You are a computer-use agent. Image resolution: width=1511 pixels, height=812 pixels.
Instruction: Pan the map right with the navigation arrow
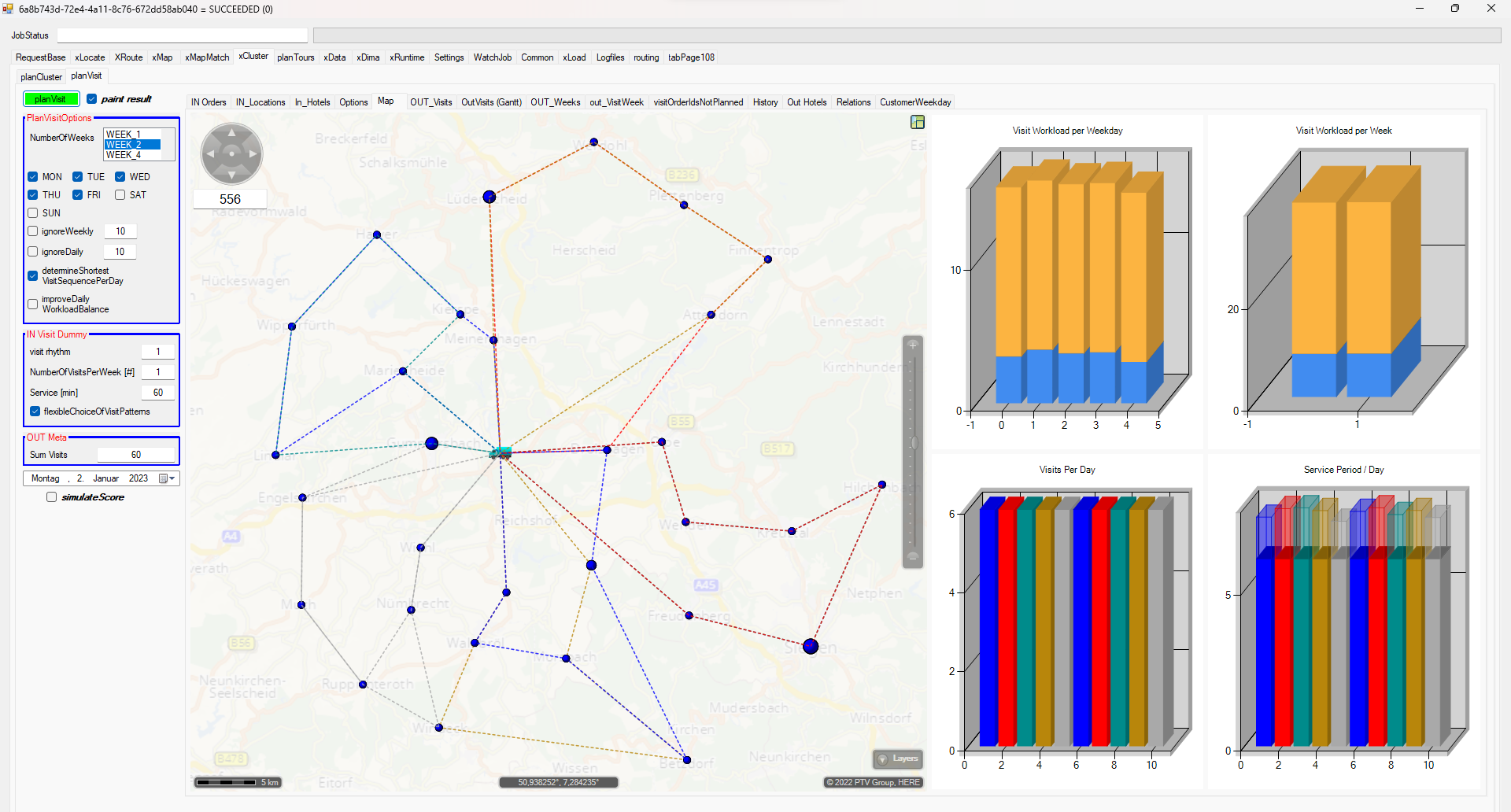[x=253, y=154]
